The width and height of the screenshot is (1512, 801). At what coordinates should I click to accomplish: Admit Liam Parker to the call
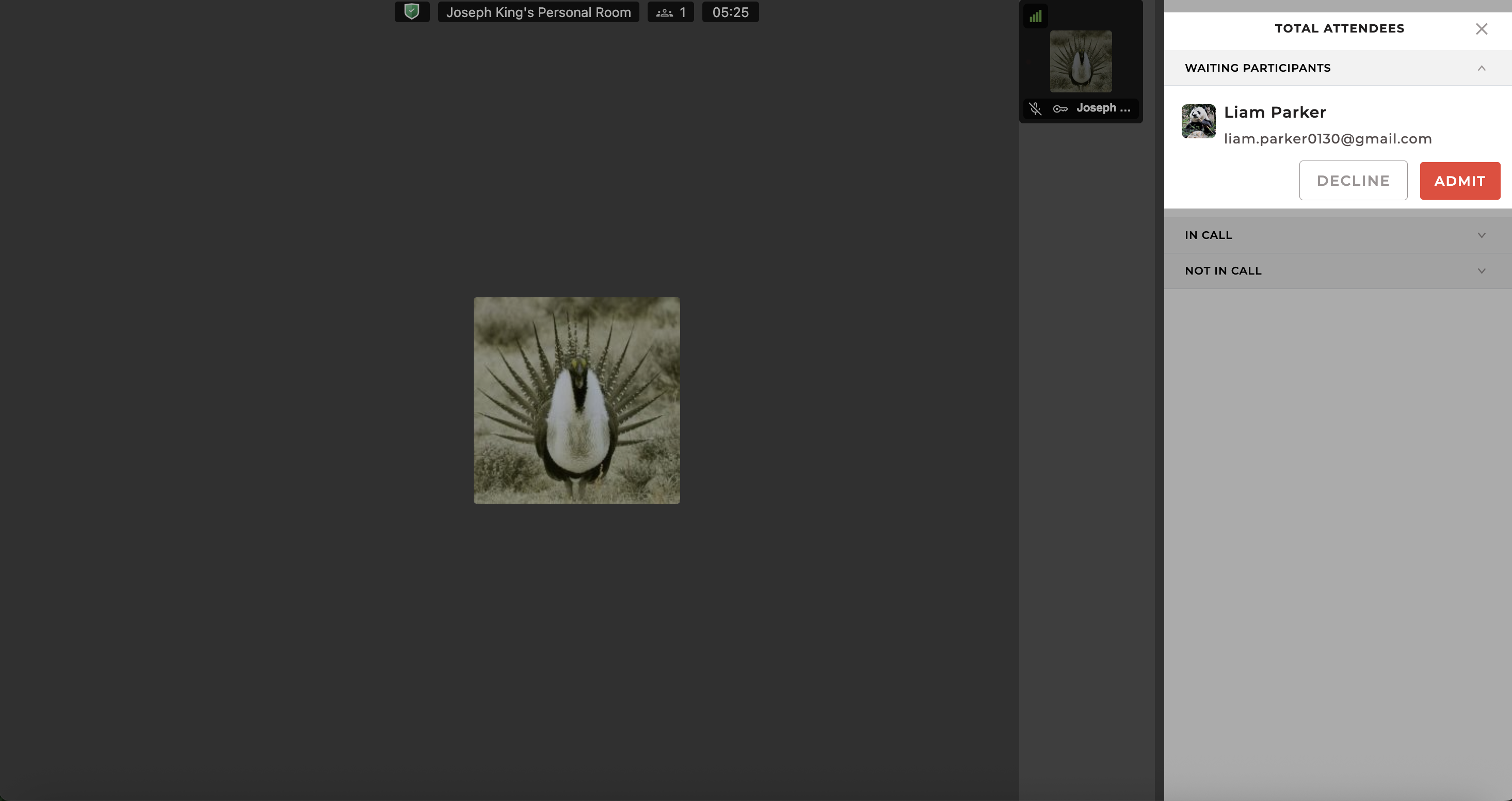point(1459,181)
